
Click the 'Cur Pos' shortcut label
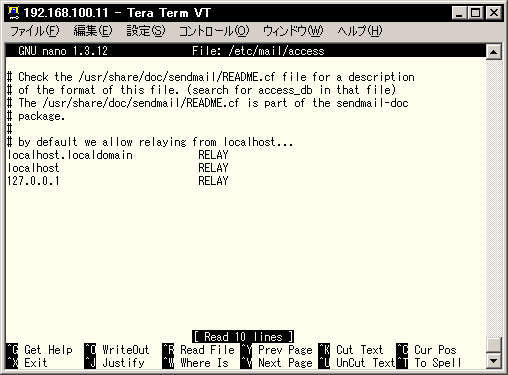tap(435, 350)
